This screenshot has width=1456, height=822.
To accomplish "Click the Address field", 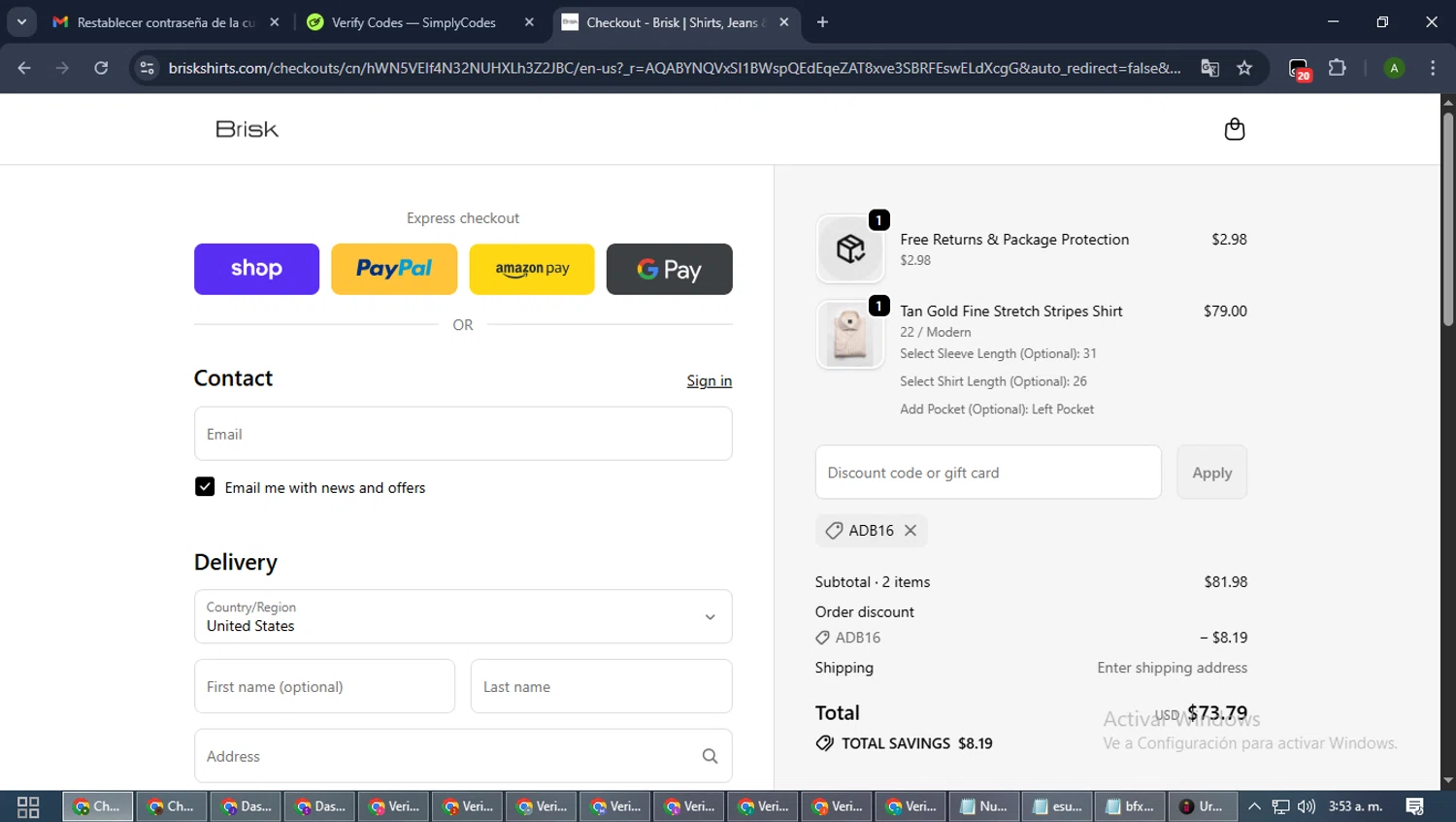I will click(x=463, y=756).
